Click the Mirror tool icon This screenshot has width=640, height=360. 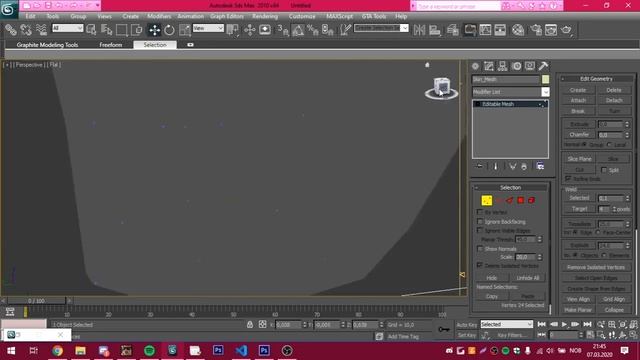[419, 29]
